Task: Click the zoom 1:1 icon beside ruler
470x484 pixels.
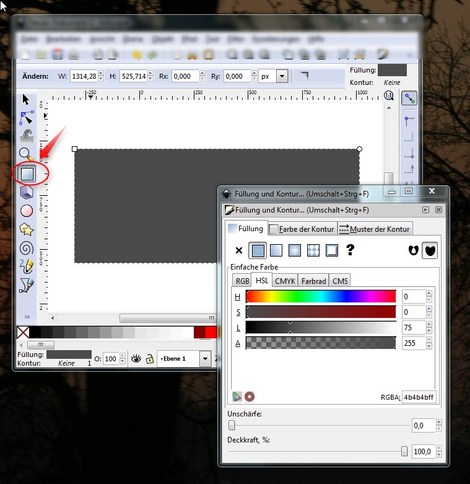Action: point(388,96)
